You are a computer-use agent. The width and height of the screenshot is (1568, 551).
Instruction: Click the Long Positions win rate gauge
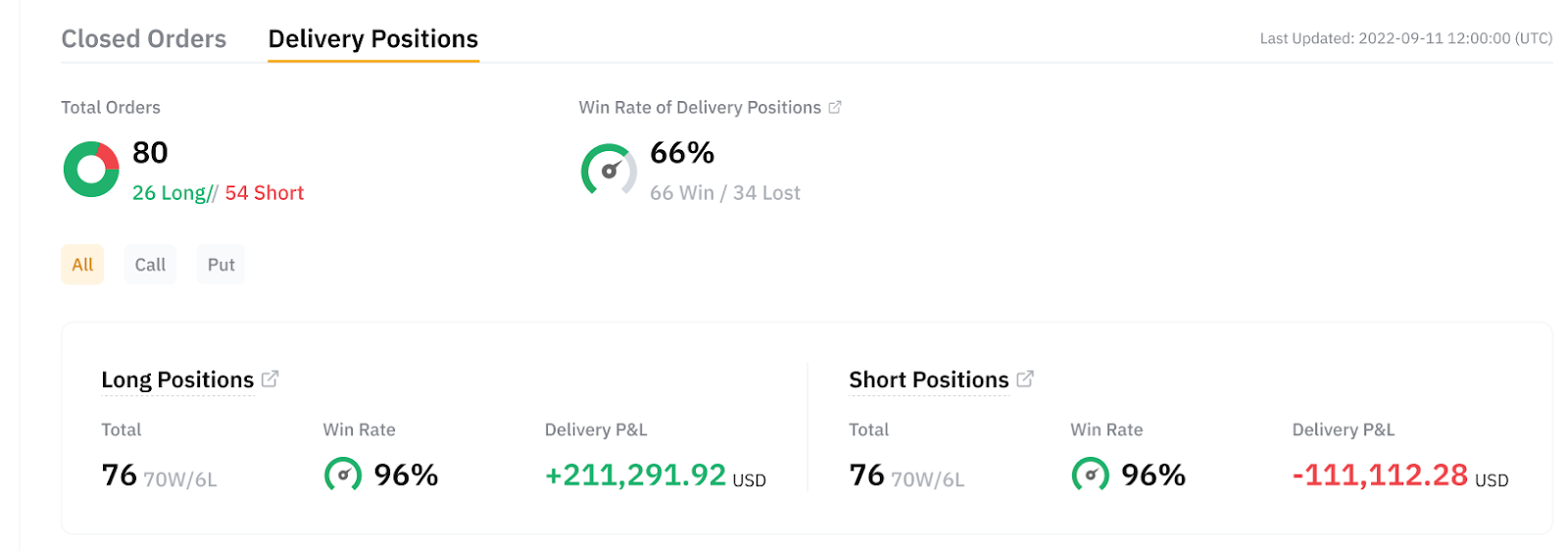pyautogui.click(x=343, y=475)
